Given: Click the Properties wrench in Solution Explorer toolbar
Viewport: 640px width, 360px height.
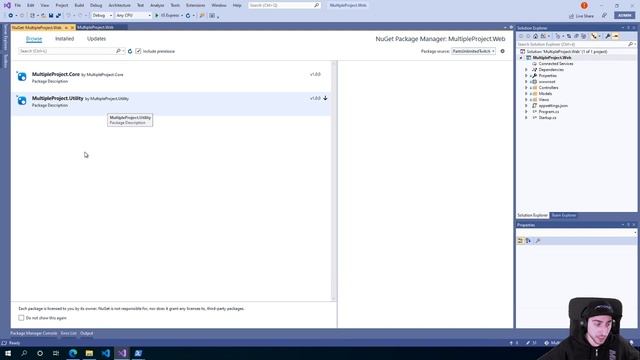Looking at the screenshot, I should click(608, 36).
